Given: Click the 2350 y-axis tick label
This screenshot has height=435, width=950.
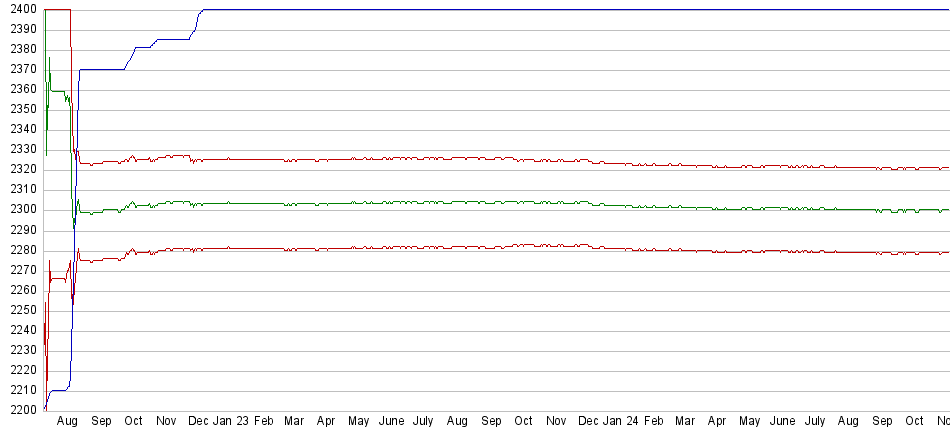Looking at the screenshot, I should 19,110.
